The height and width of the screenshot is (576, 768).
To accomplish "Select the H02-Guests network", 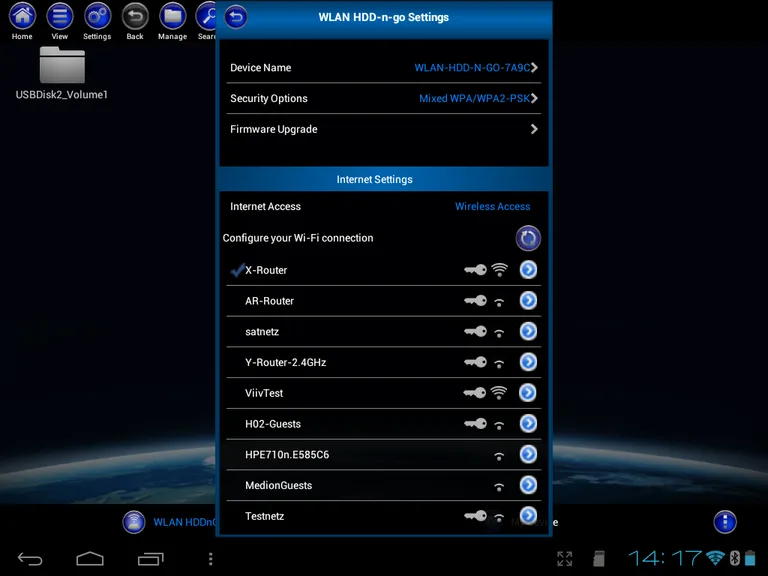I will click(384, 424).
